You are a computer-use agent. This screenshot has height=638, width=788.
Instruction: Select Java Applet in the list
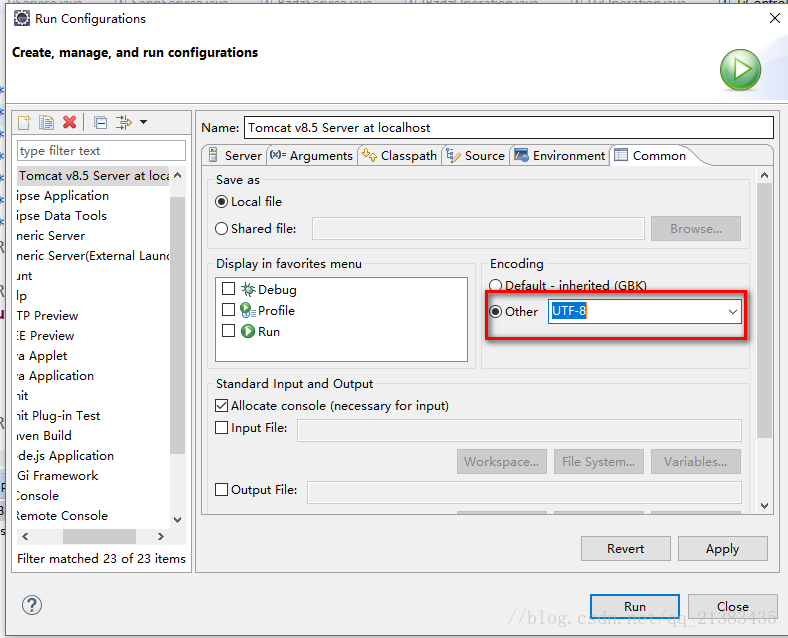(x=42, y=356)
